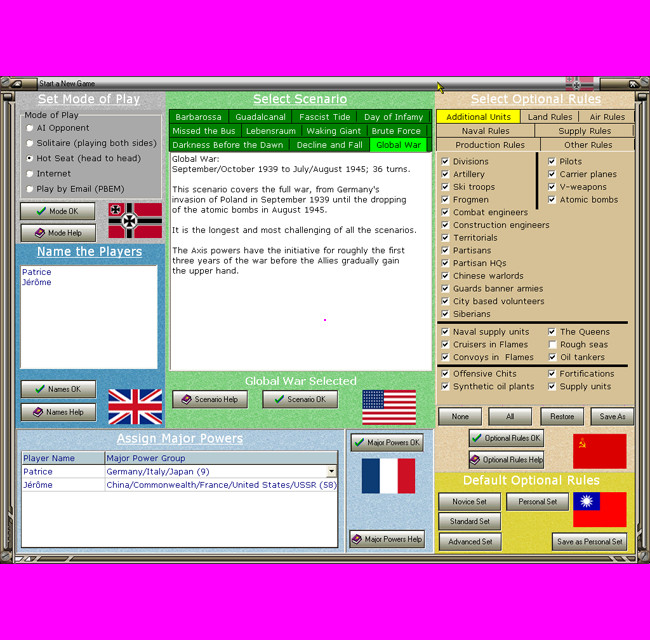Select Solitaire playing both sides
The width and height of the screenshot is (650, 640).
tap(30, 143)
